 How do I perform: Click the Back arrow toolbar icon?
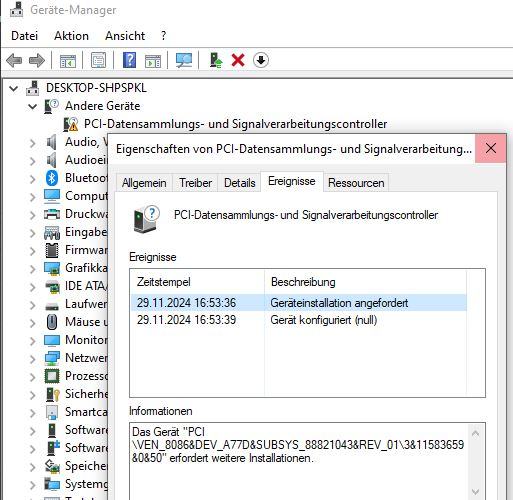click(x=14, y=60)
